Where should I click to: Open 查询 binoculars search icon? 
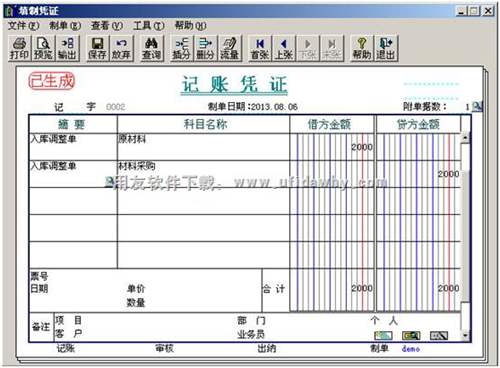click(151, 48)
